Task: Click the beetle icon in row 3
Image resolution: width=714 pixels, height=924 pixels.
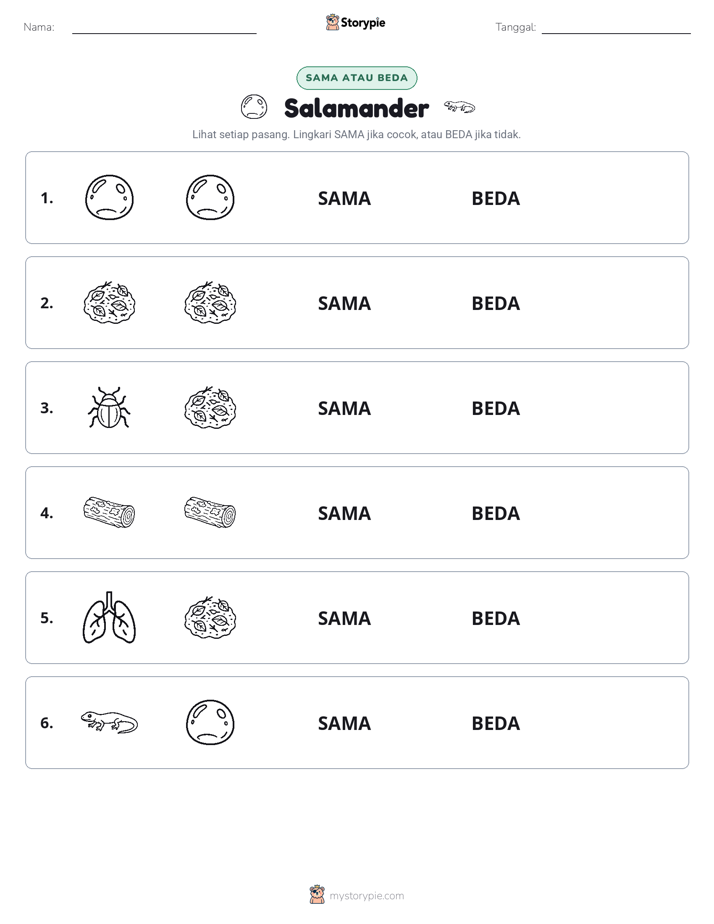Action: tap(109, 407)
